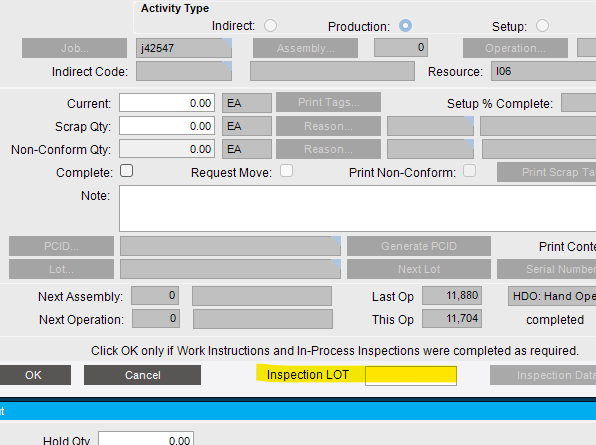596x445 pixels.
Task: Toggle Print Non-Conform checkbox
Action: pos(469,171)
